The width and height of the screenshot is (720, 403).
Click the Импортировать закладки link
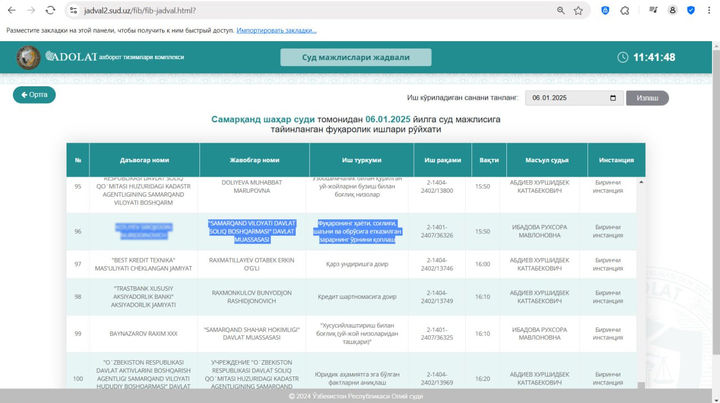[284, 30]
